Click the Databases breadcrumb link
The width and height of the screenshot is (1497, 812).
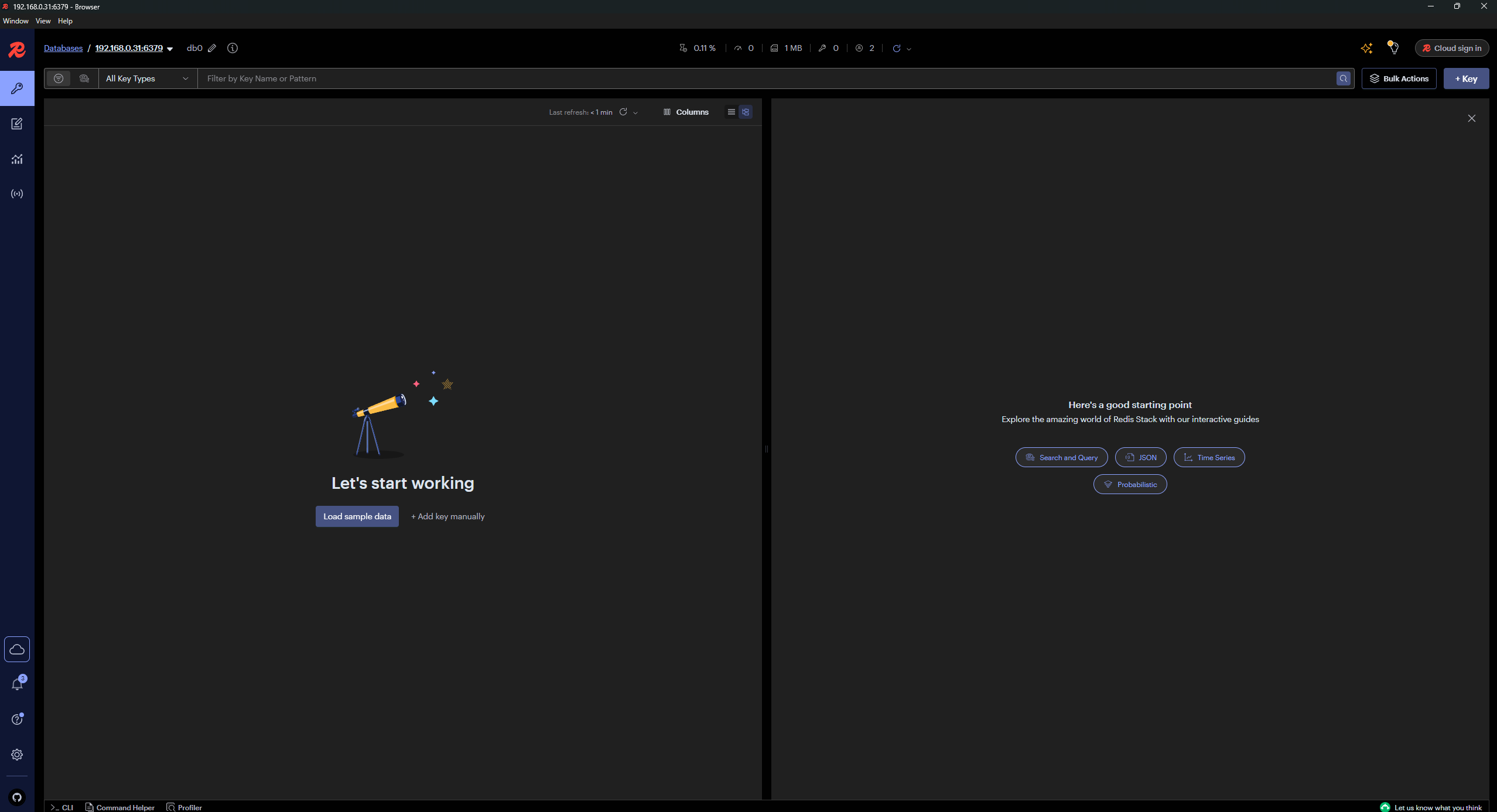pyautogui.click(x=63, y=48)
